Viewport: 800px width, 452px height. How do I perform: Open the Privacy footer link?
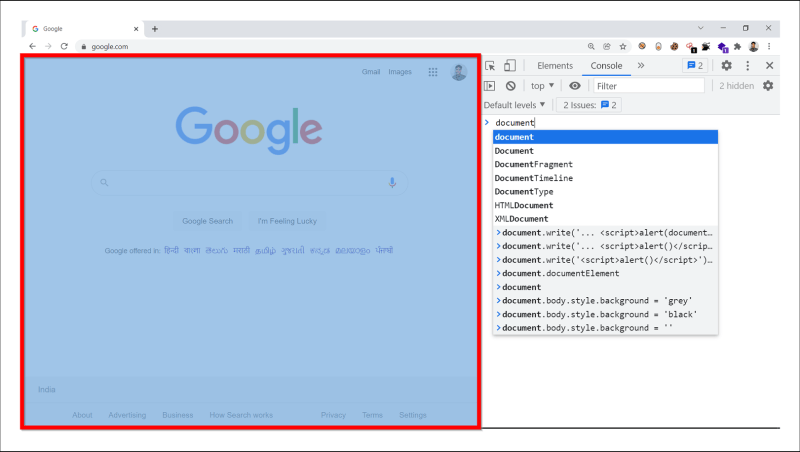click(x=333, y=415)
